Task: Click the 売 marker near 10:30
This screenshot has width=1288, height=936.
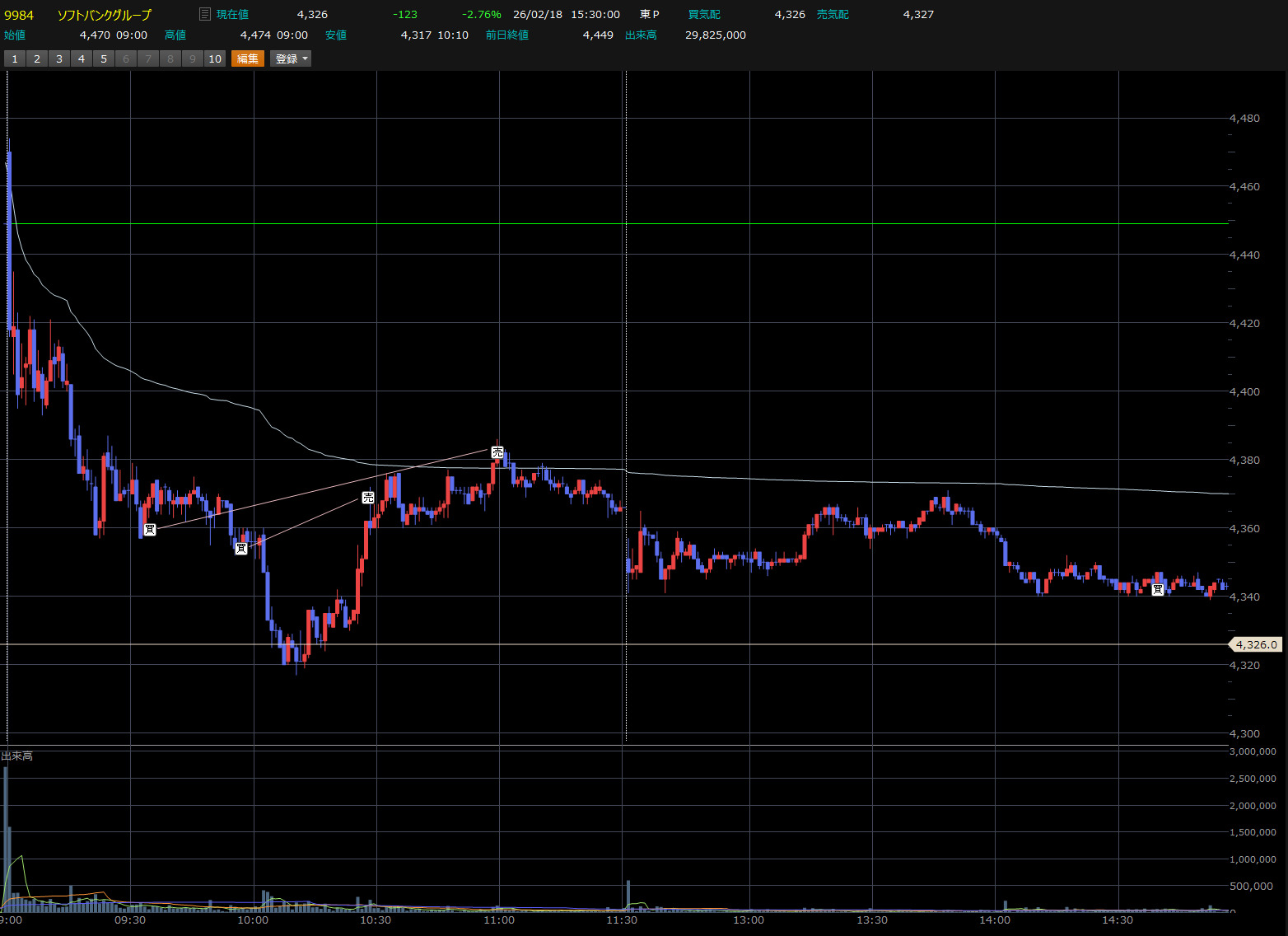Action: [x=368, y=498]
